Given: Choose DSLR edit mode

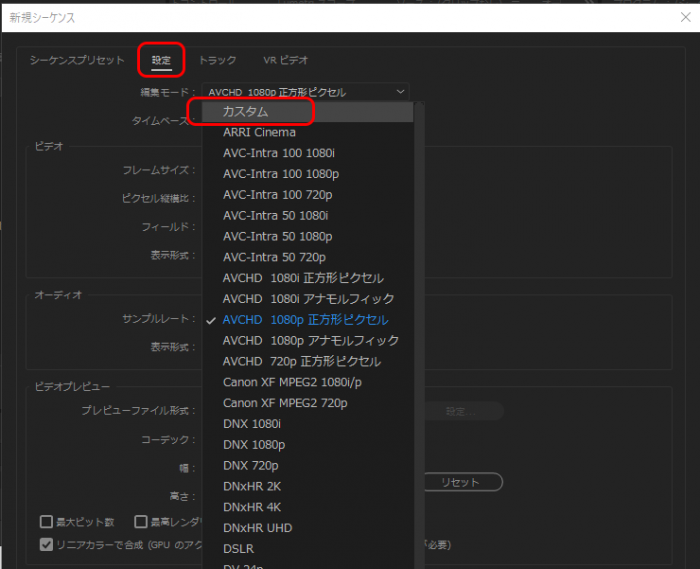Looking at the screenshot, I should pos(307,549).
